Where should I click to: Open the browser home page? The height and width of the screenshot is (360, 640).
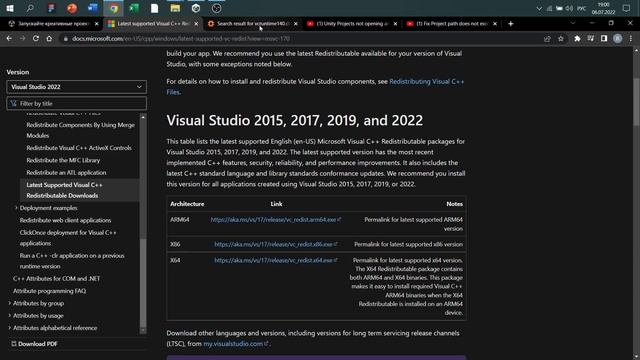pyautogui.click(x=49, y=38)
